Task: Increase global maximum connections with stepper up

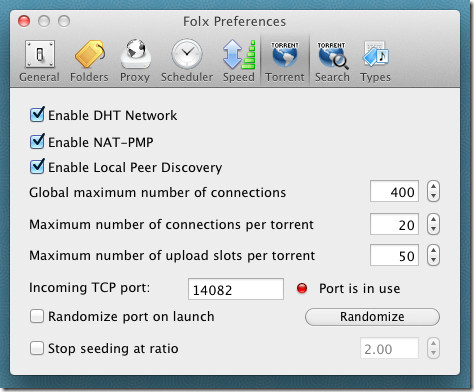Action: click(x=433, y=187)
